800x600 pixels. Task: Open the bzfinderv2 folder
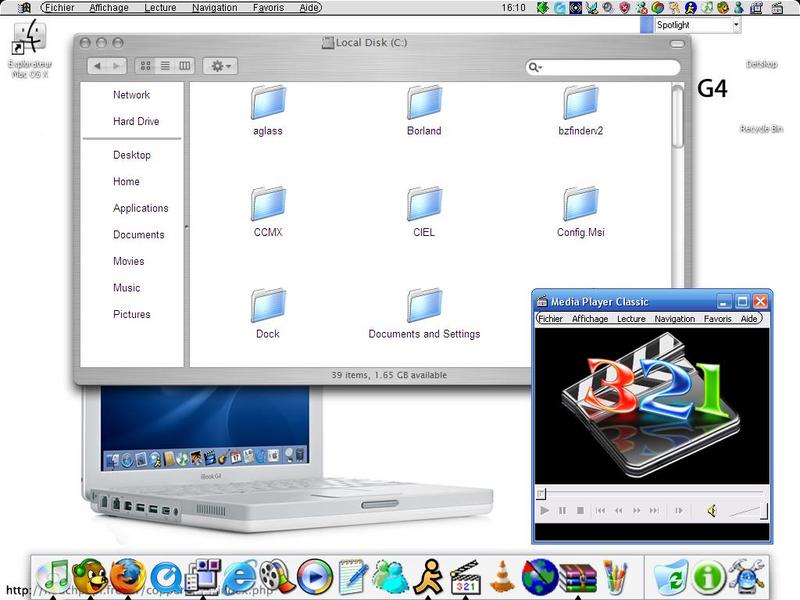pyautogui.click(x=581, y=111)
